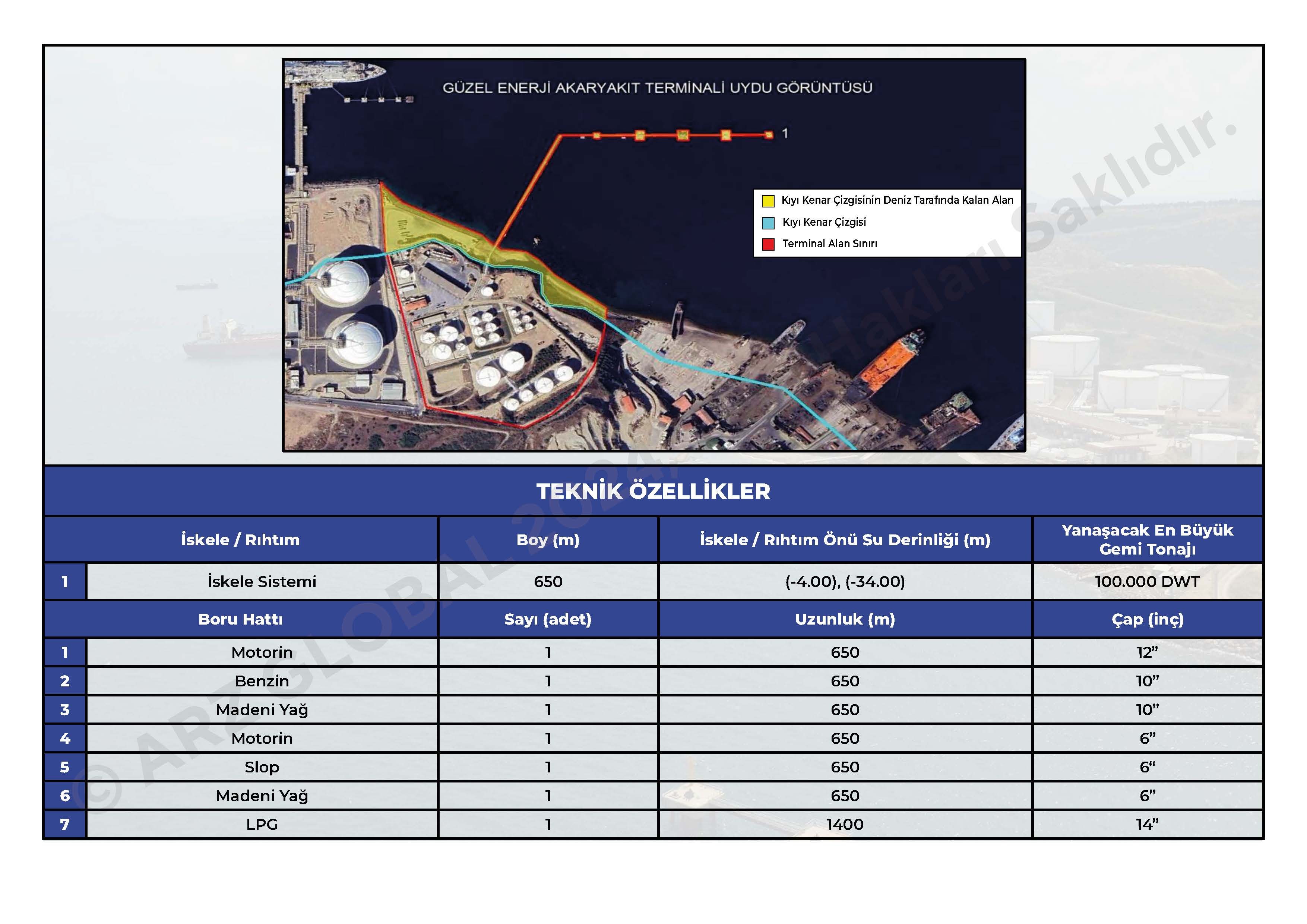
Task: Click the 'LPG' pipeline cell
Action: pos(262,825)
